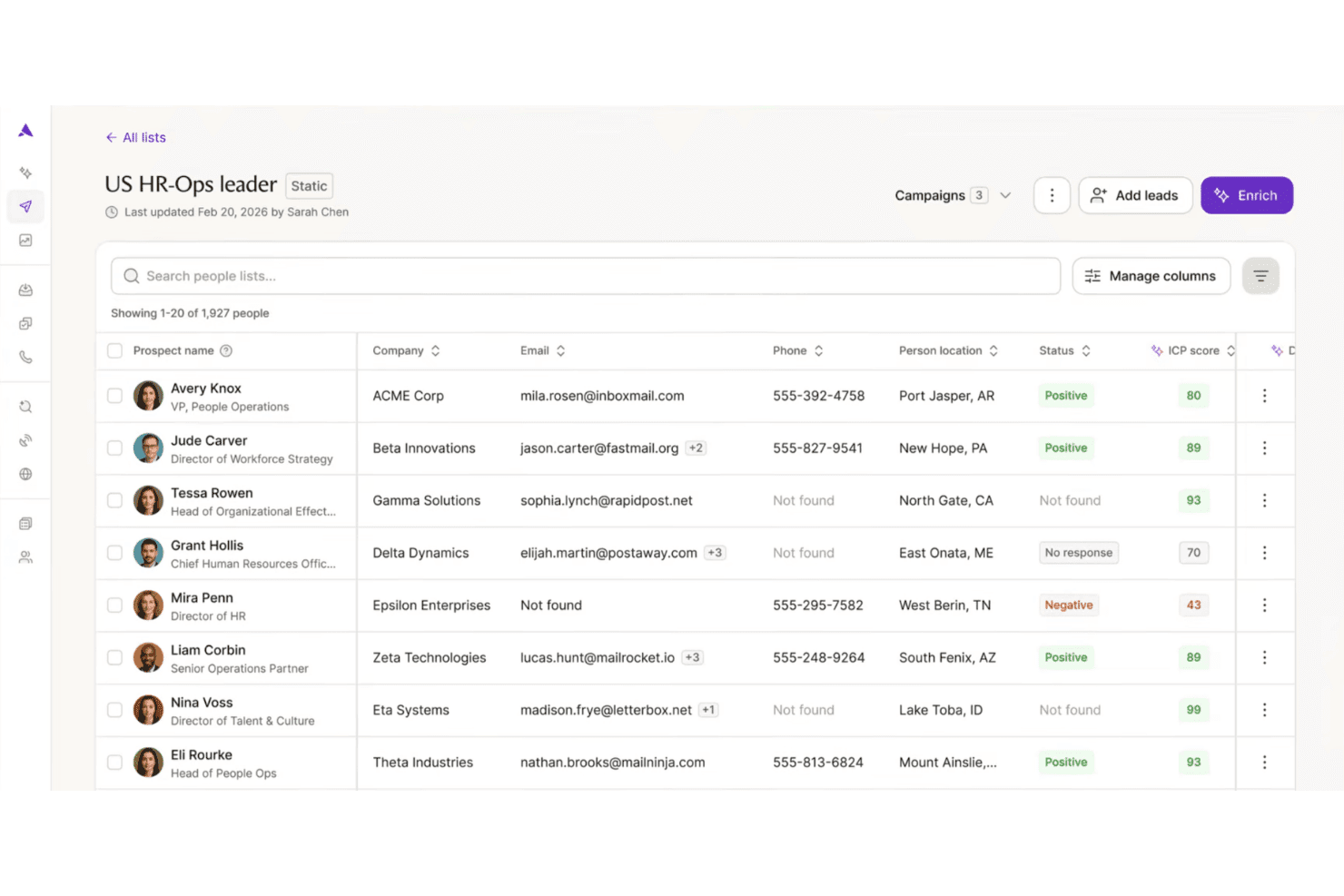Open the inbox tray icon in sidebar
The width and height of the screenshot is (1344, 896).
pos(25,290)
